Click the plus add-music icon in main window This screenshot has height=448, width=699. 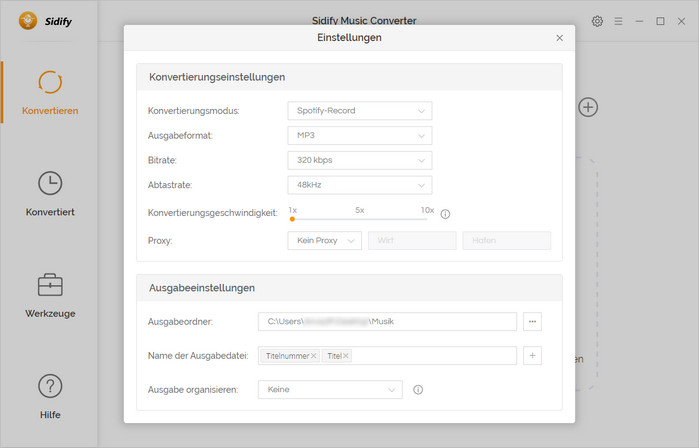588,107
